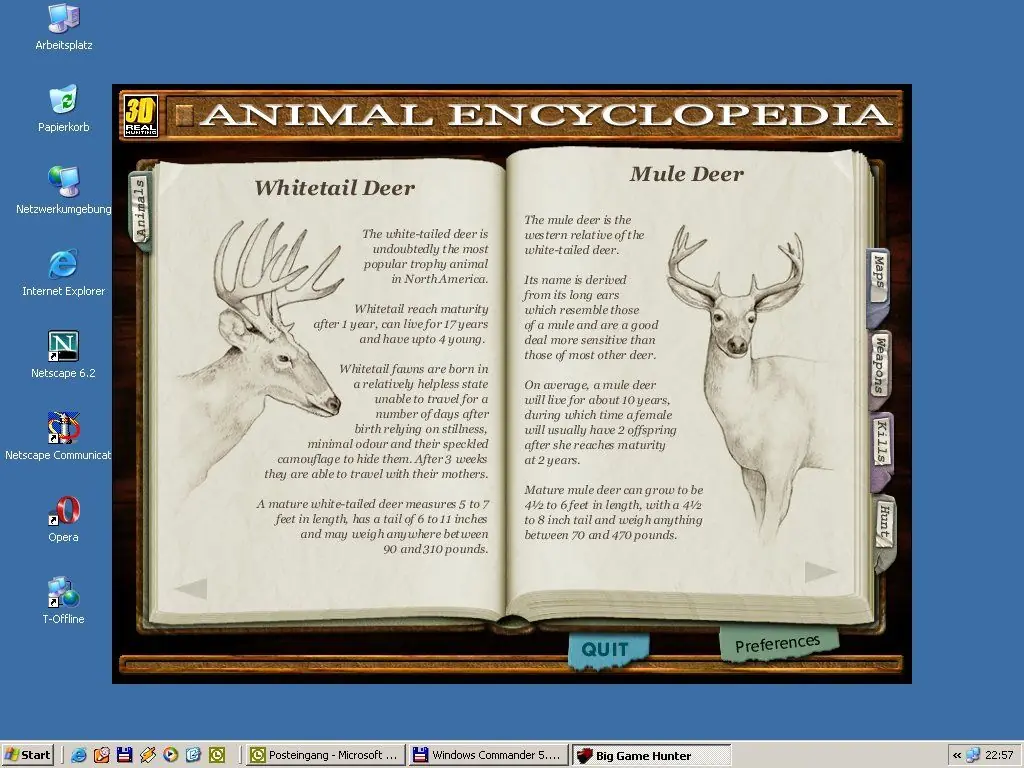Turn to the next encyclopedia page
Screen dimensions: 1024x768
(x=820, y=571)
